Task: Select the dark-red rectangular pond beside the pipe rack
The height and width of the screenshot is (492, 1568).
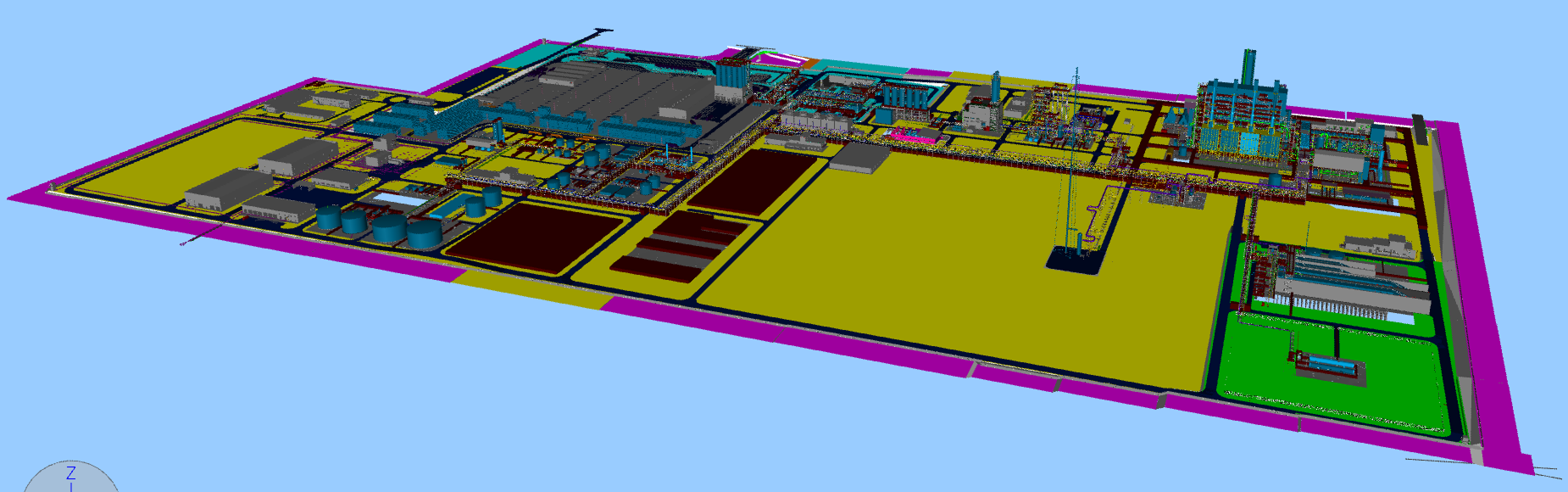Action: tap(754, 180)
